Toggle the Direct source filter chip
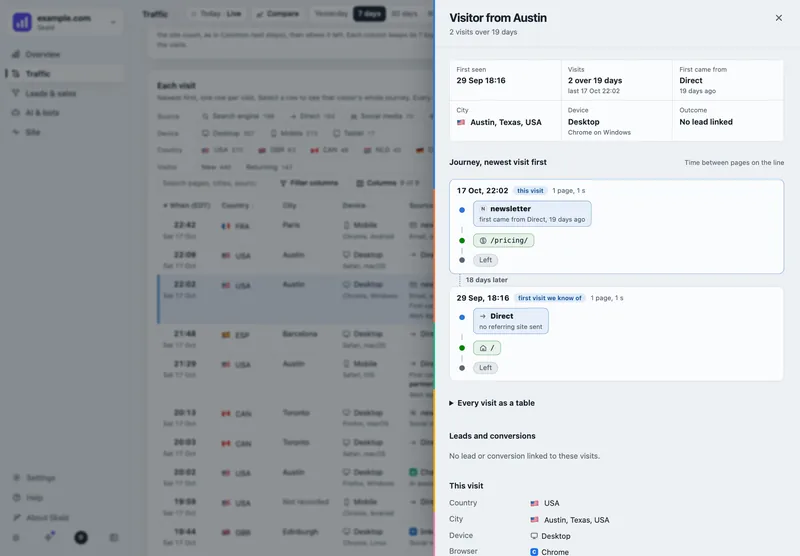This screenshot has height=556, width=800. [x=313, y=116]
